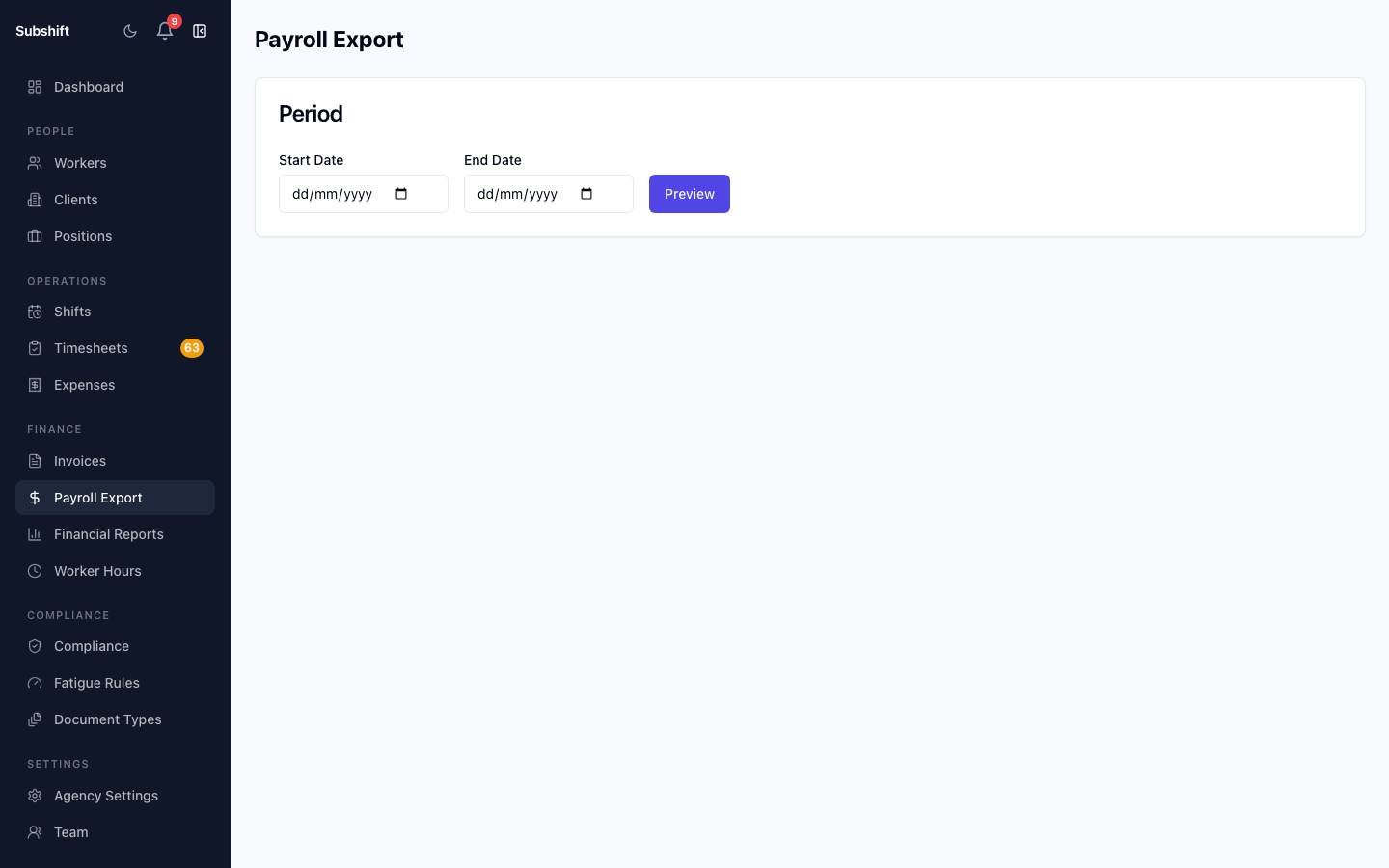Click the Subshift logo text
This screenshot has height=868, width=1389.
42,31
